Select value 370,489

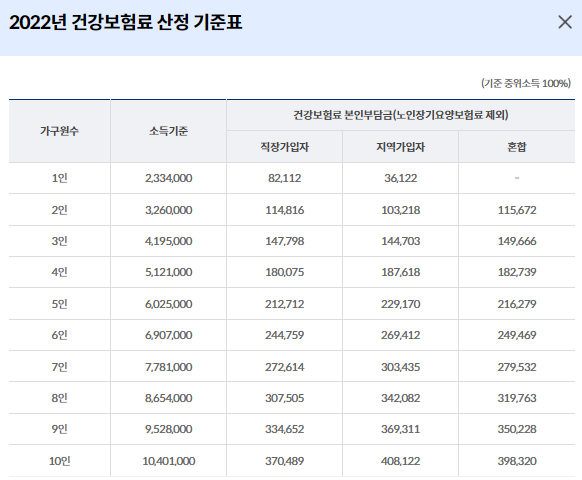pos(285,461)
